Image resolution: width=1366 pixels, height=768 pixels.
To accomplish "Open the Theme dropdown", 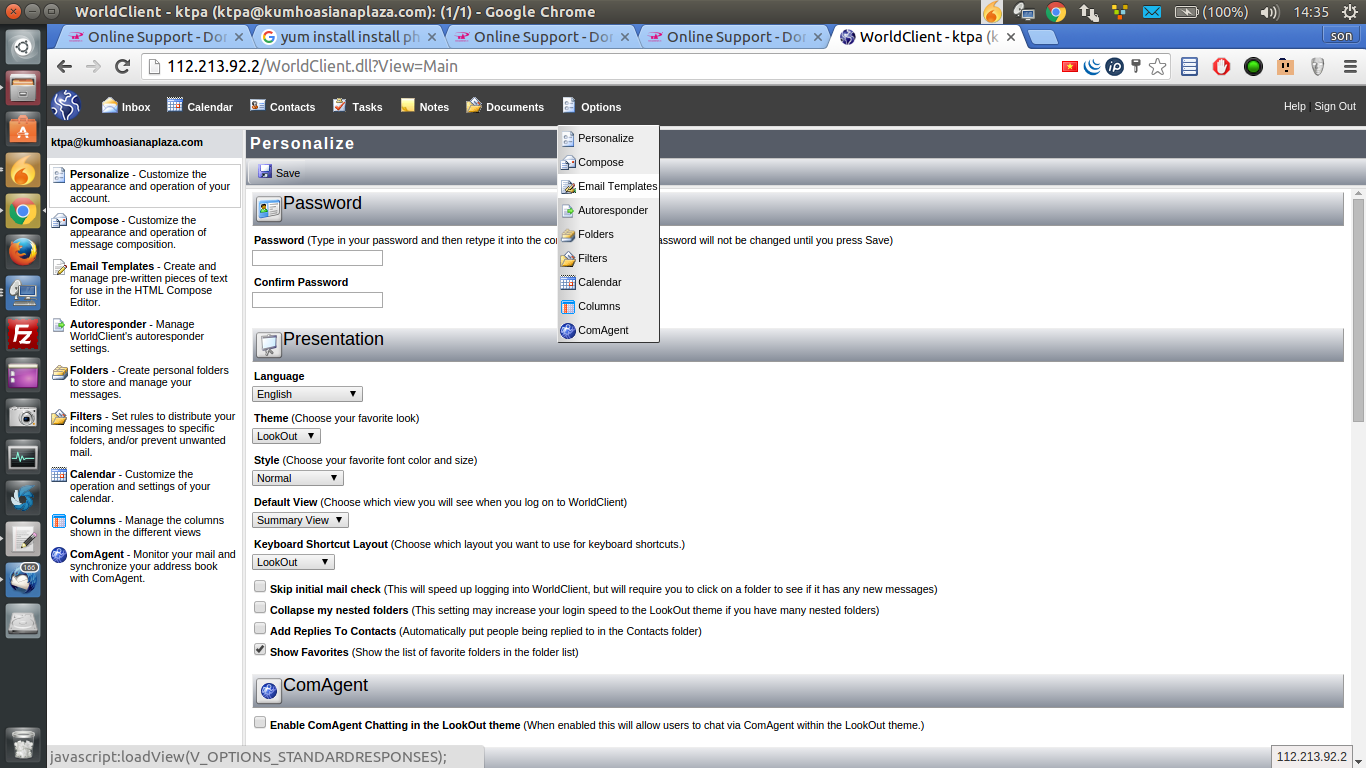I will (x=286, y=436).
